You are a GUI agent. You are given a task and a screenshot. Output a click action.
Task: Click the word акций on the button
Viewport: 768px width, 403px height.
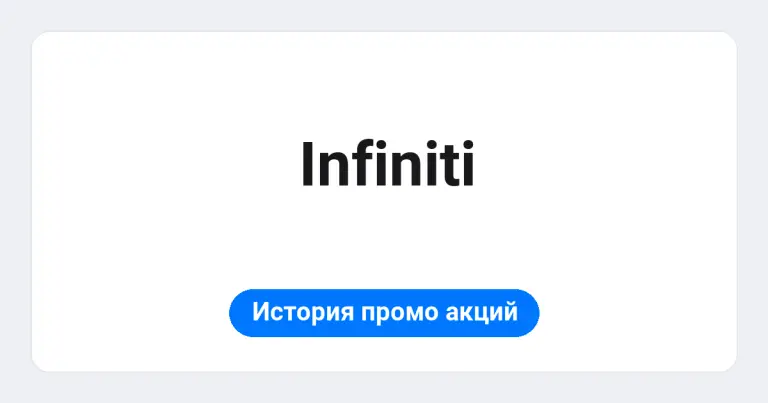(481, 311)
